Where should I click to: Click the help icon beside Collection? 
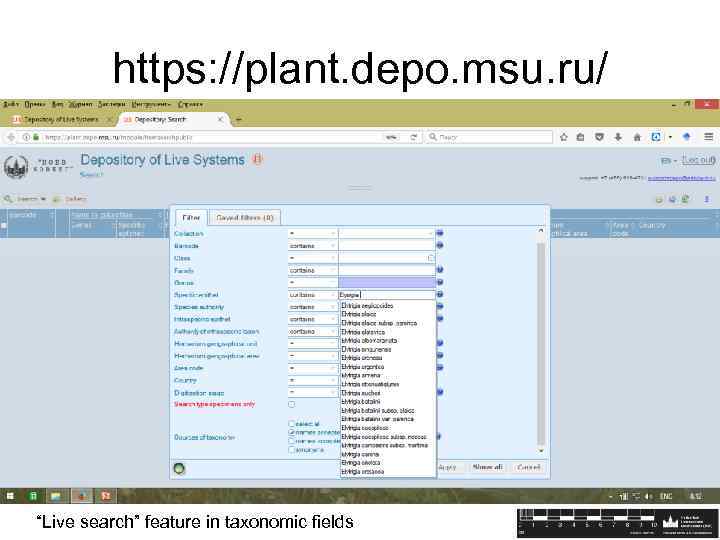(440, 233)
